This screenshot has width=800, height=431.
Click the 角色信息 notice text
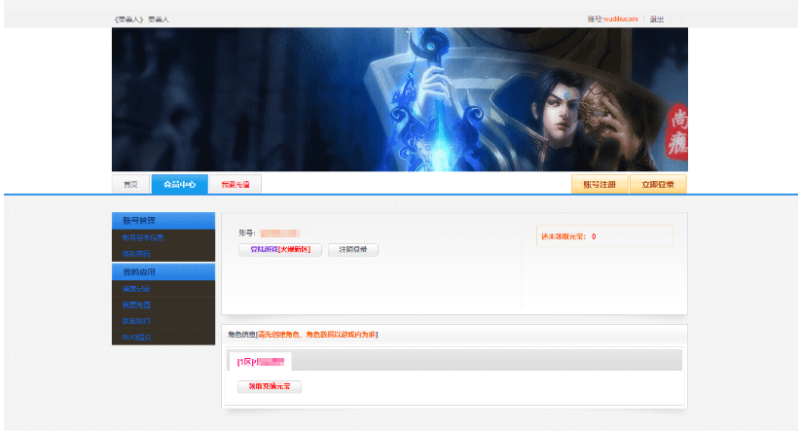[x=303, y=335]
